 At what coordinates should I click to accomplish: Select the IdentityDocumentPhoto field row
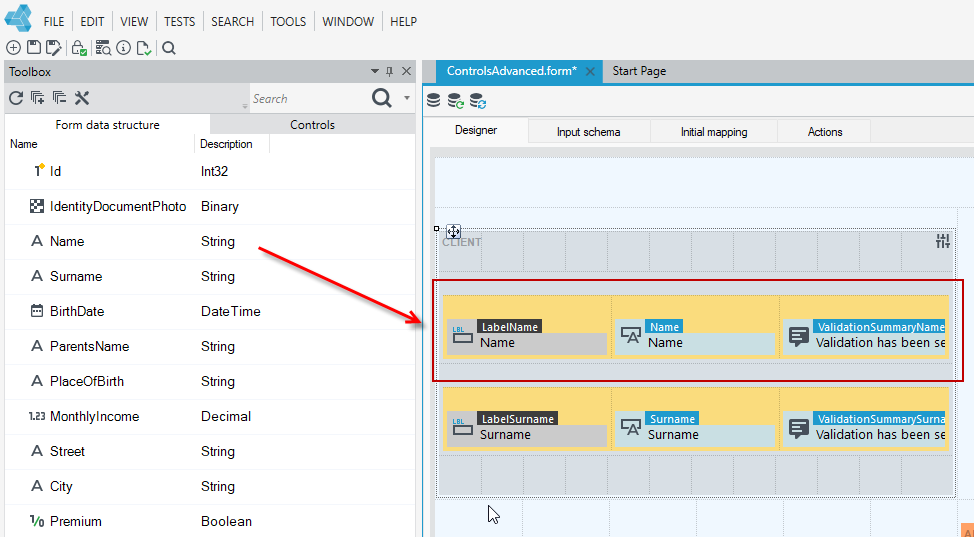pos(210,206)
